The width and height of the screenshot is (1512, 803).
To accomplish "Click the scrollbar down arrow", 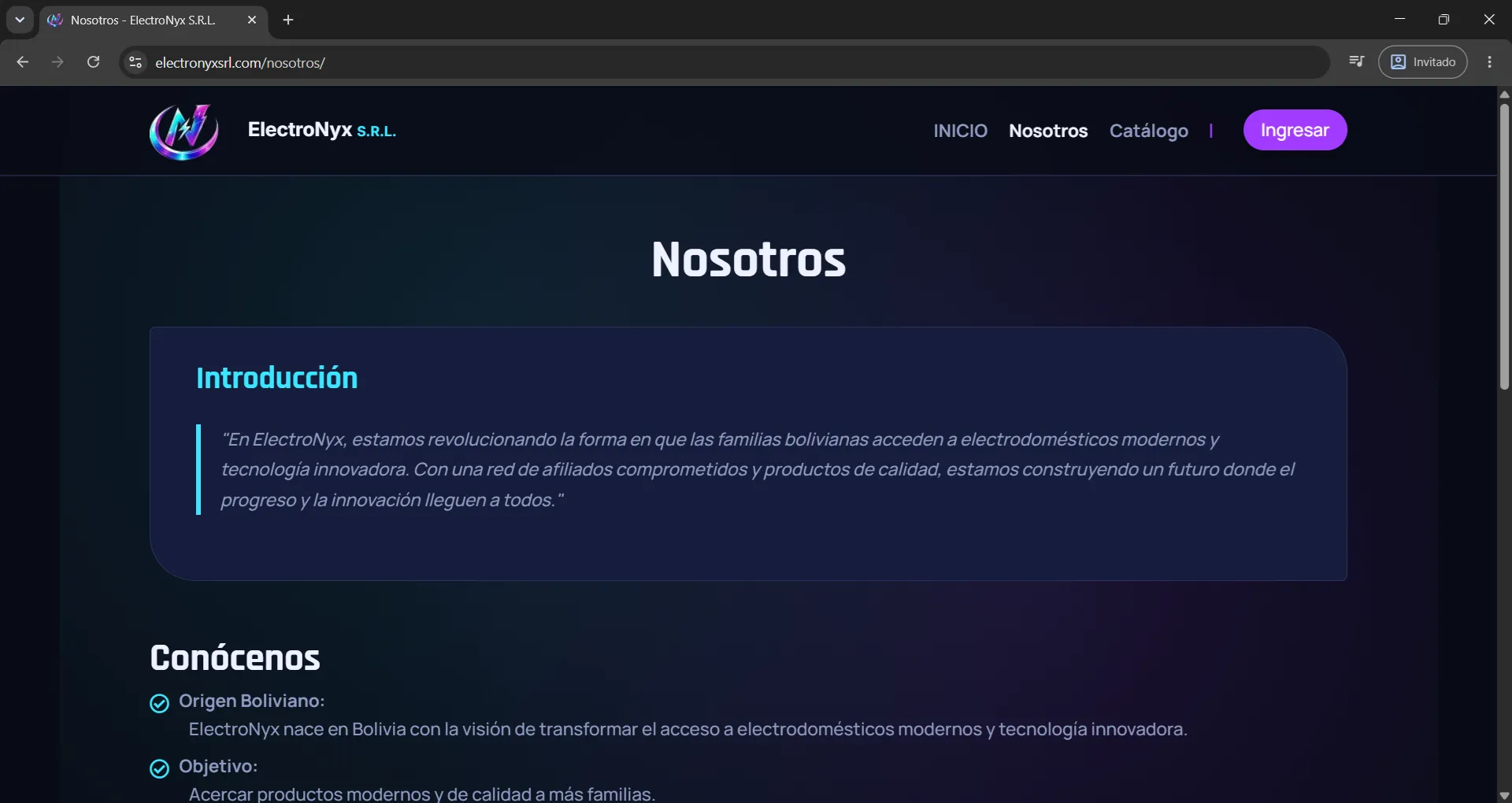I will [x=1504, y=795].
